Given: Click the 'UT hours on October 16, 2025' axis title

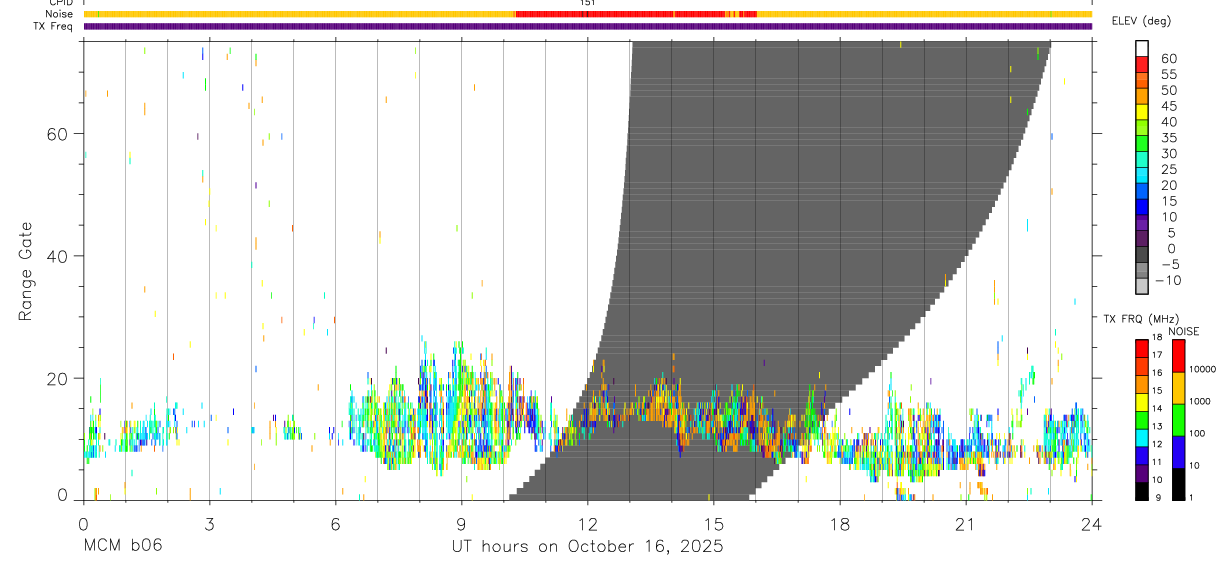Looking at the screenshot, I should click(x=587, y=546).
